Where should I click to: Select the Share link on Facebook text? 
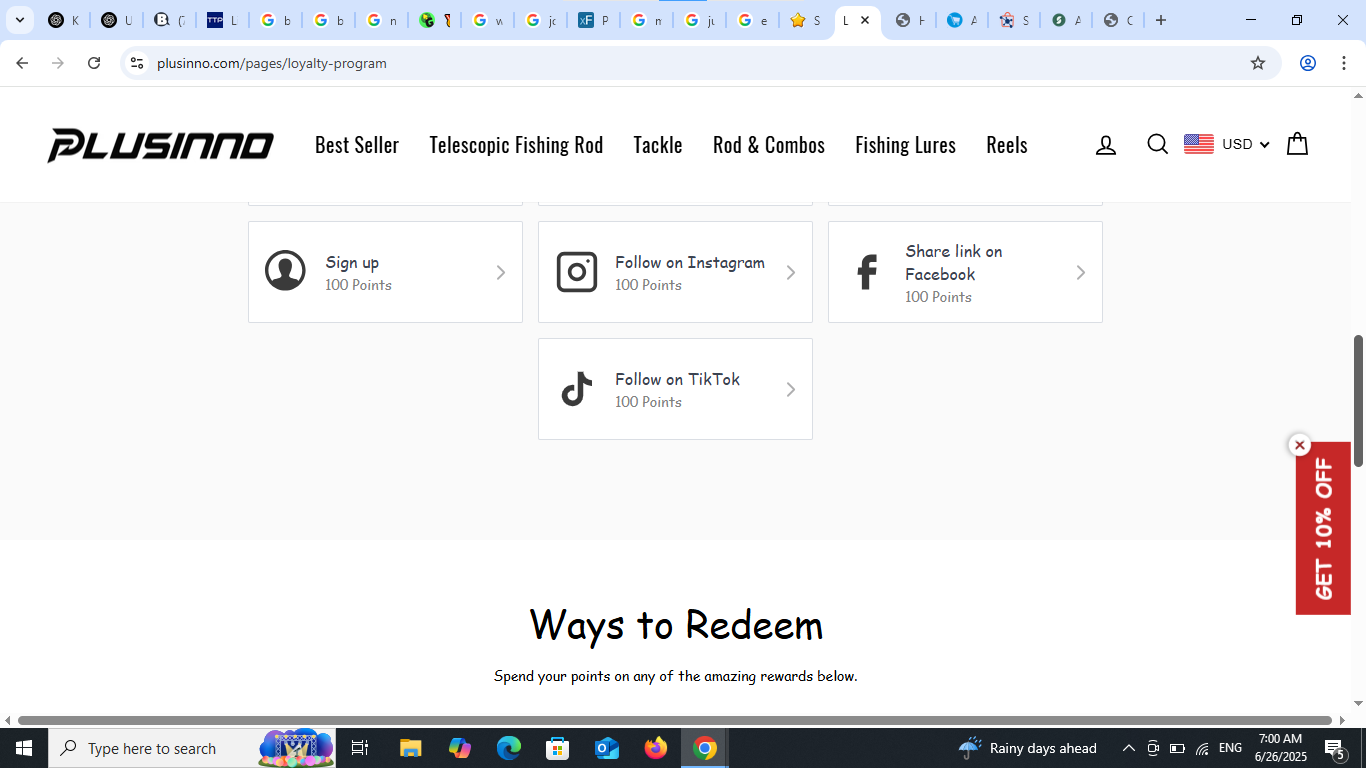pos(954,262)
